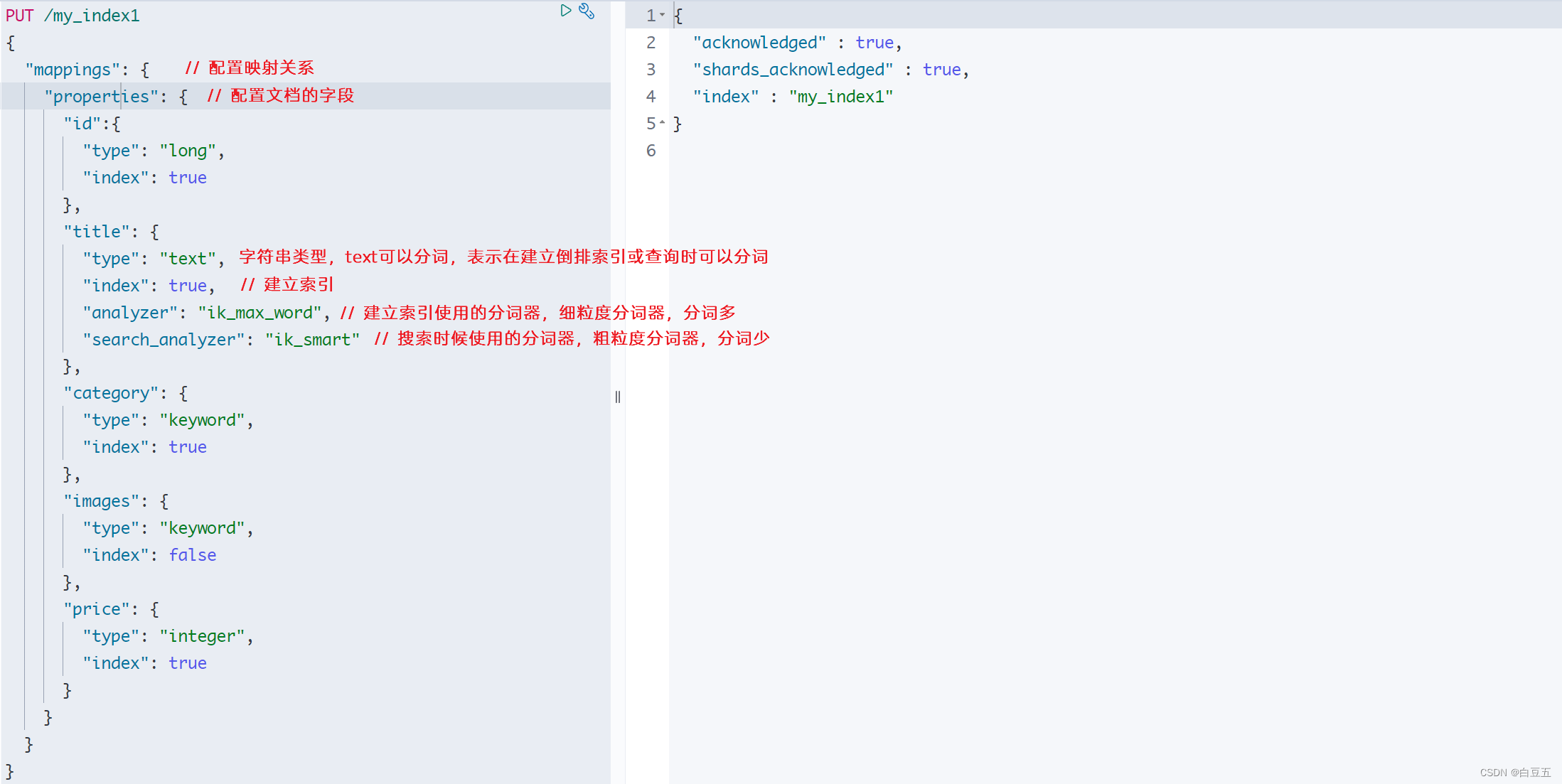Click the "search_analyzer" key

tap(164, 340)
